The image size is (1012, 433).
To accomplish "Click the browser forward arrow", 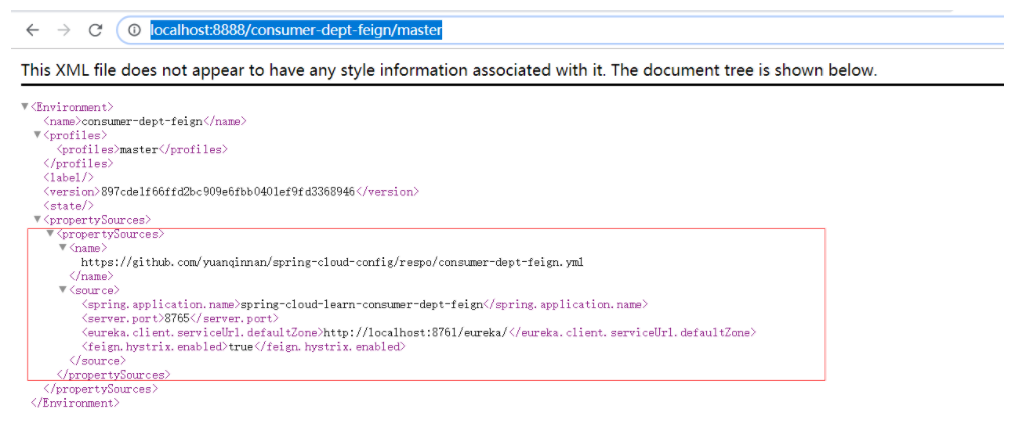I will click(63, 30).
